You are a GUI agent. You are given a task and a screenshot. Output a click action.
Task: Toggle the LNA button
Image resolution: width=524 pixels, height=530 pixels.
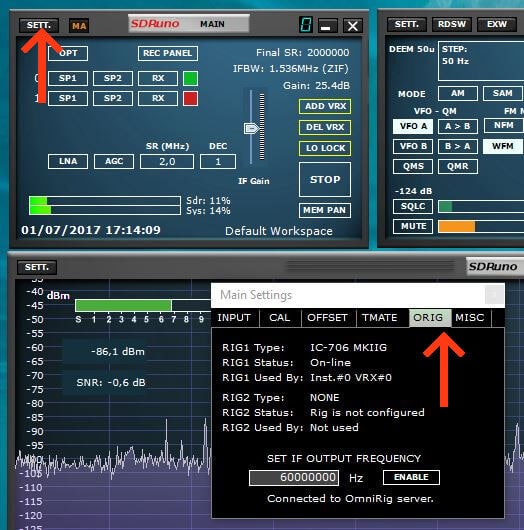point(68,162)
